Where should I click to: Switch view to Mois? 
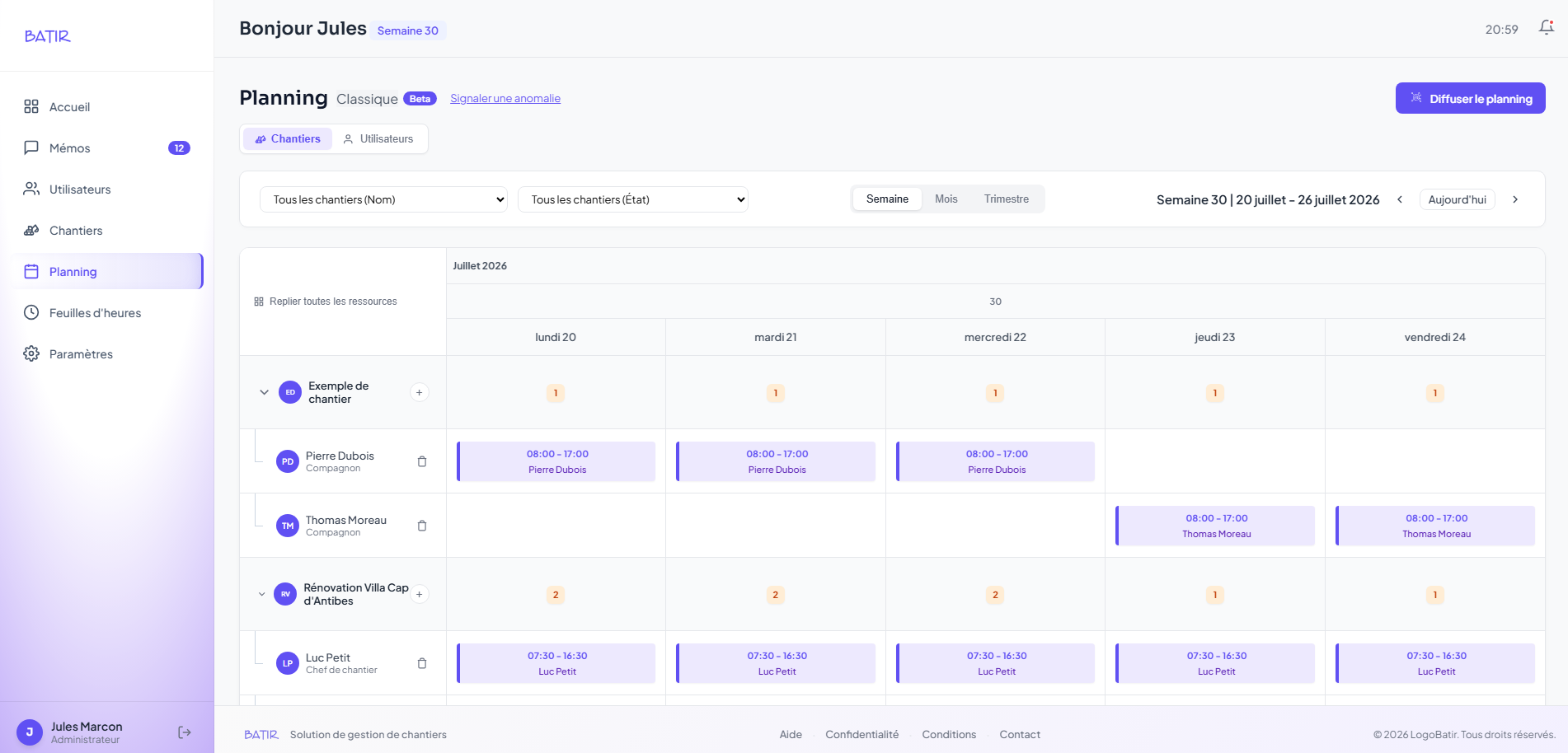click(x=946, y=199)
